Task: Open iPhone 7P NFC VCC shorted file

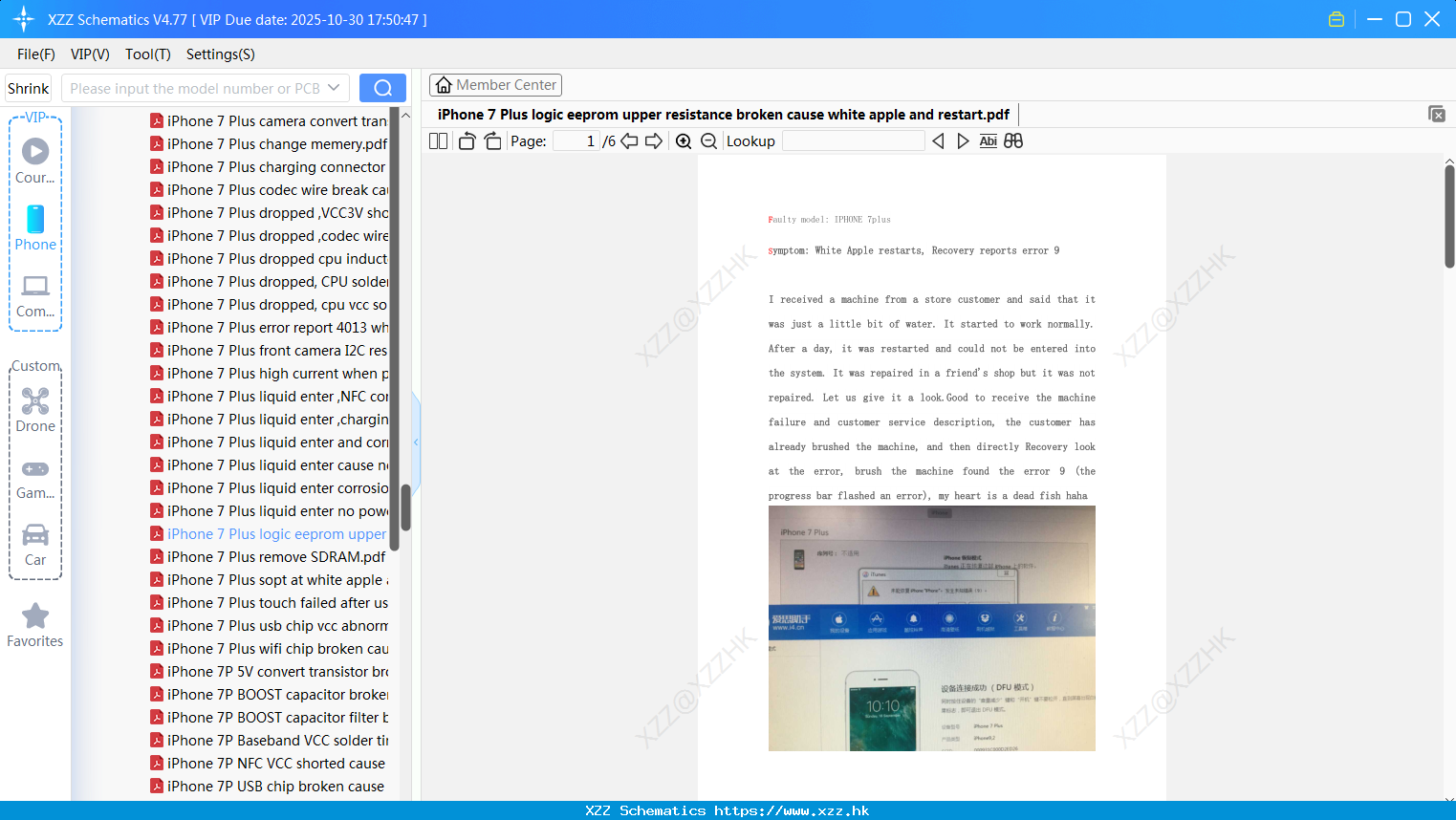Action: click(268, 764)
